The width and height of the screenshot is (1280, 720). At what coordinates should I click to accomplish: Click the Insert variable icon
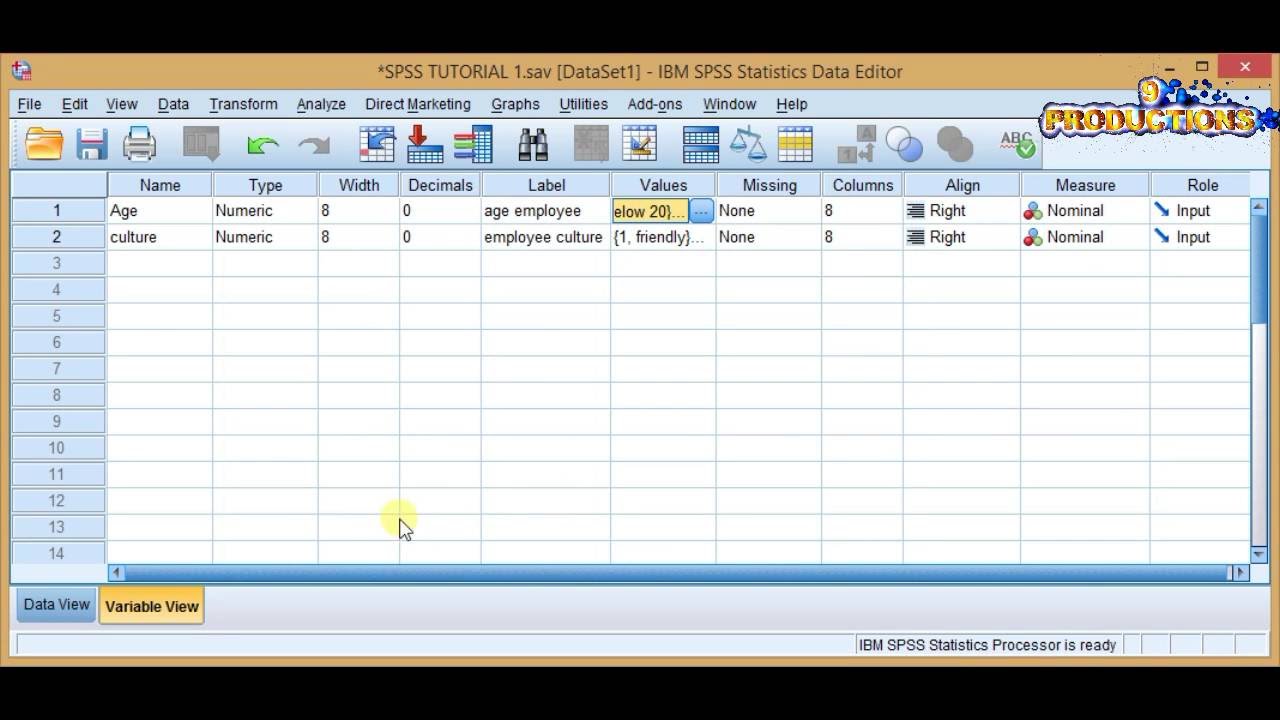pyautogui.click(x=639, y=145)
